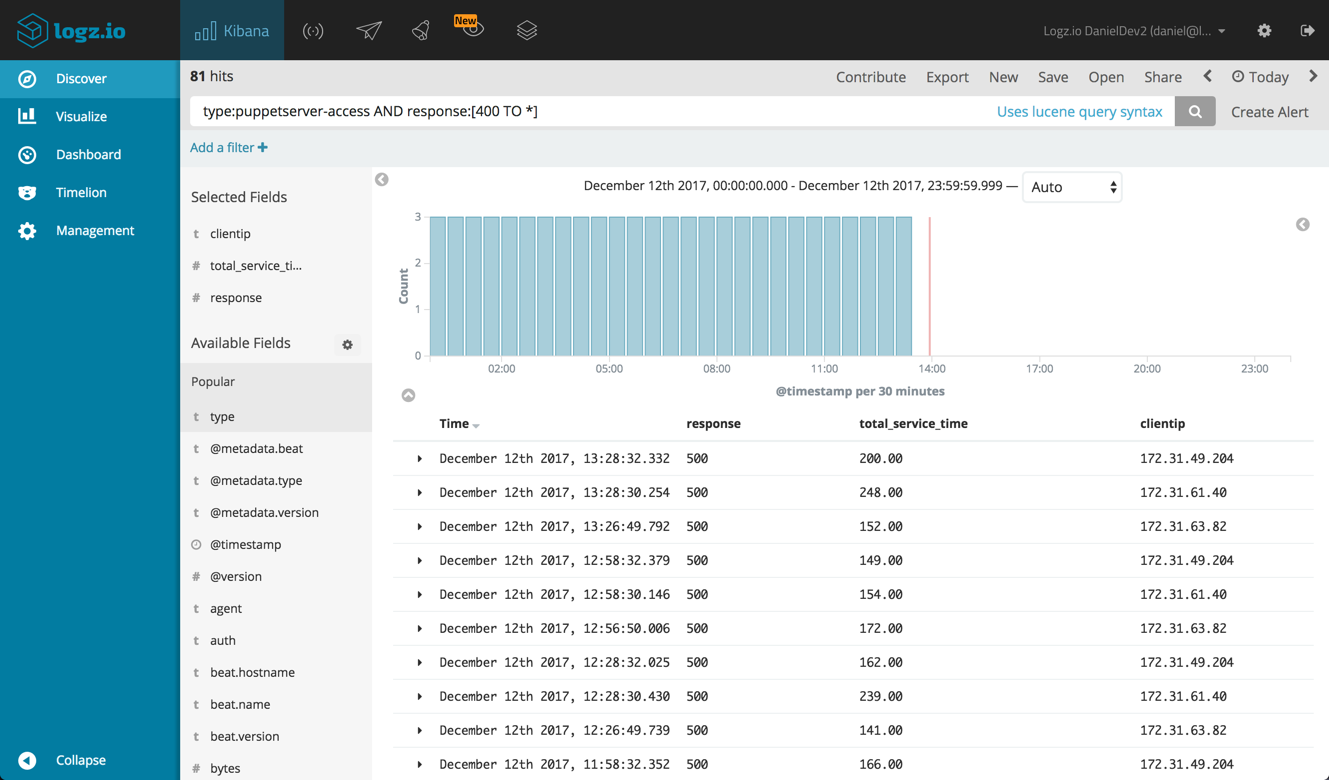This screenshot has height=780, width=1329.
Task: Open Dashboard in the sidebar
Action: [x=90, y=154]
